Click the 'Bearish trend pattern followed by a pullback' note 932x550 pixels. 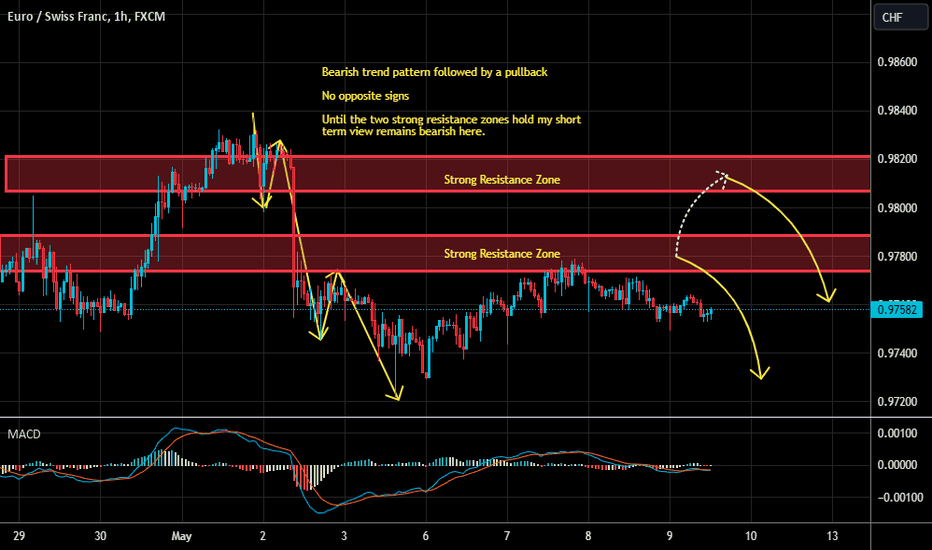434,72
